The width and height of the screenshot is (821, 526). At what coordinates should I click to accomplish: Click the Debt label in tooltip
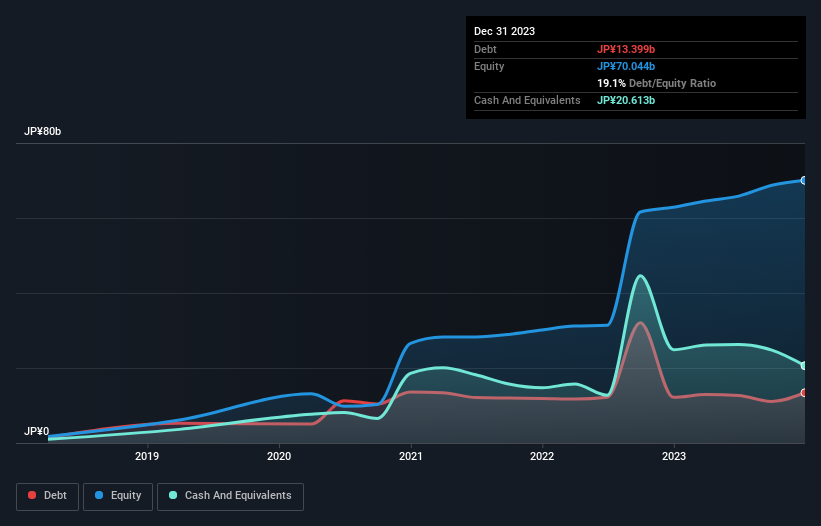click(x=485, y=49)
